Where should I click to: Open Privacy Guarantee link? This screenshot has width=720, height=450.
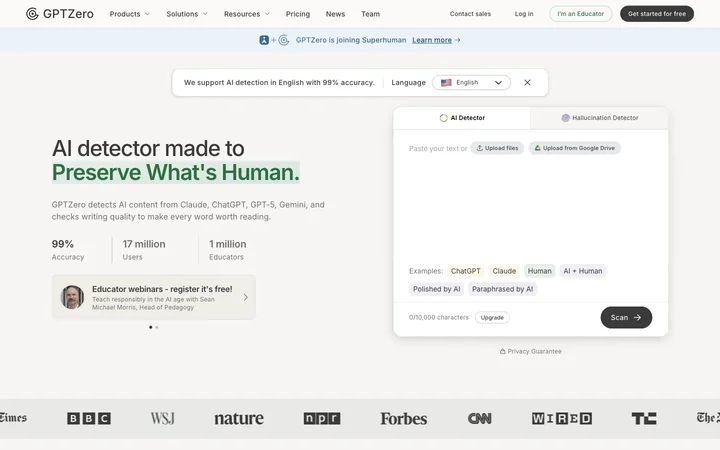point(530,351)
